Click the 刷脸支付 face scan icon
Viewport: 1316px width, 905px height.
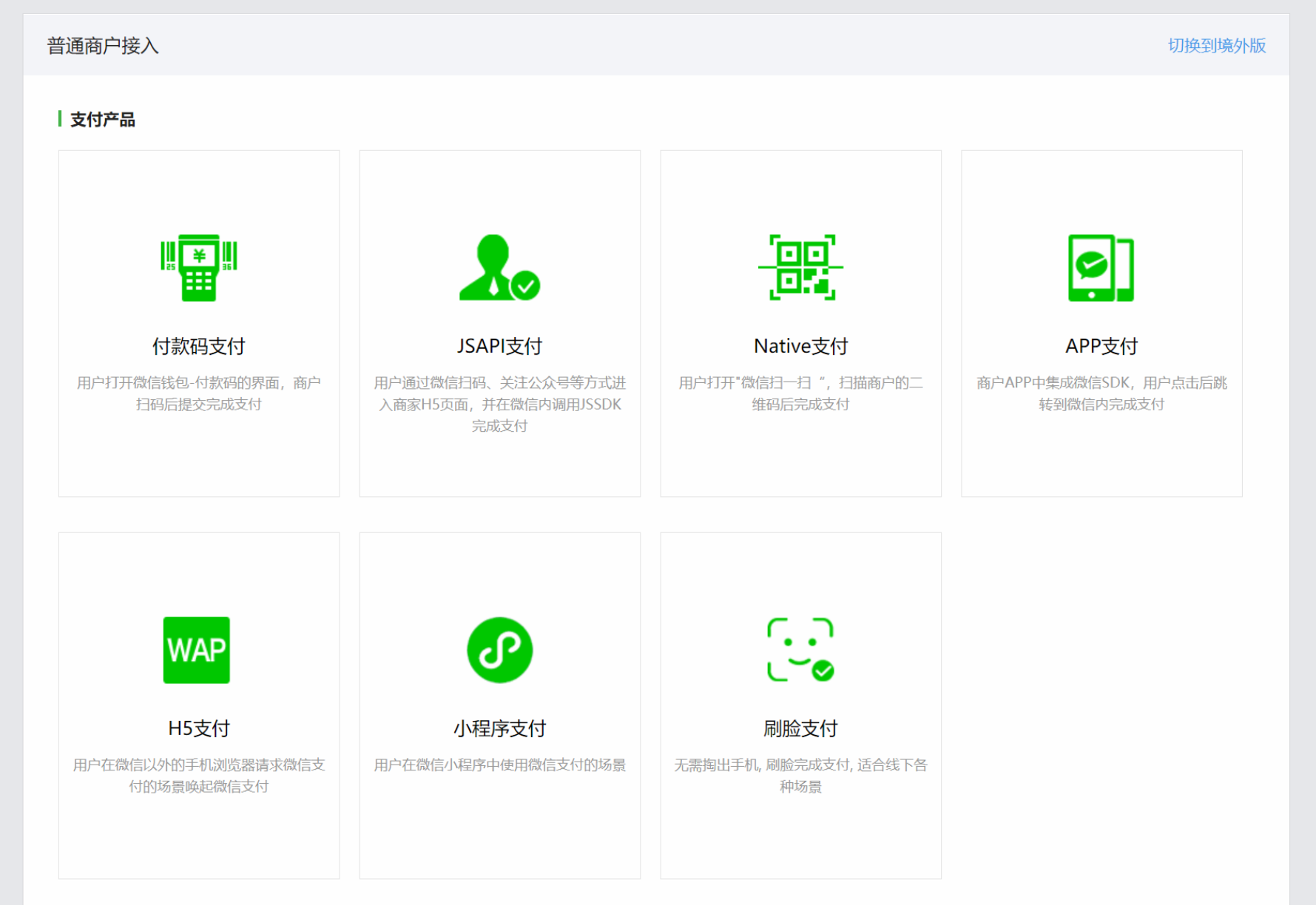coord(800,650)
